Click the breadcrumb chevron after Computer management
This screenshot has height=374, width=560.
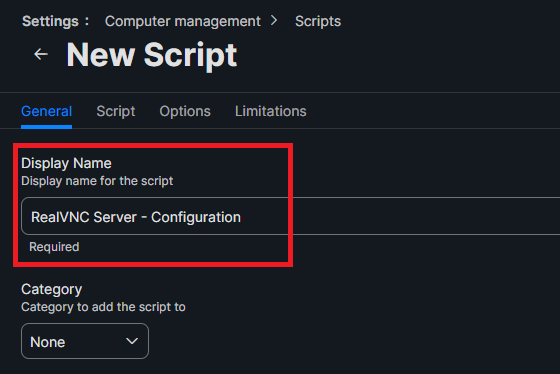(274, 21)
